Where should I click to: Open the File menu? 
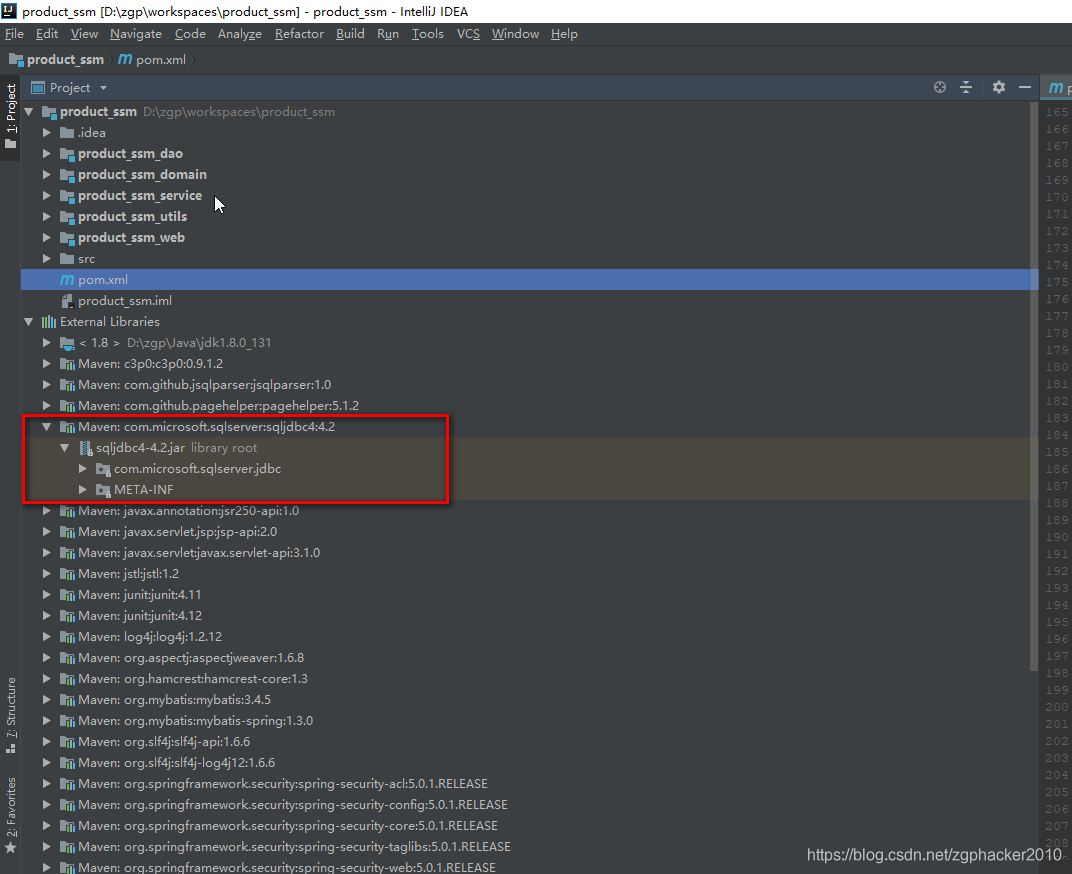point(14,34)
